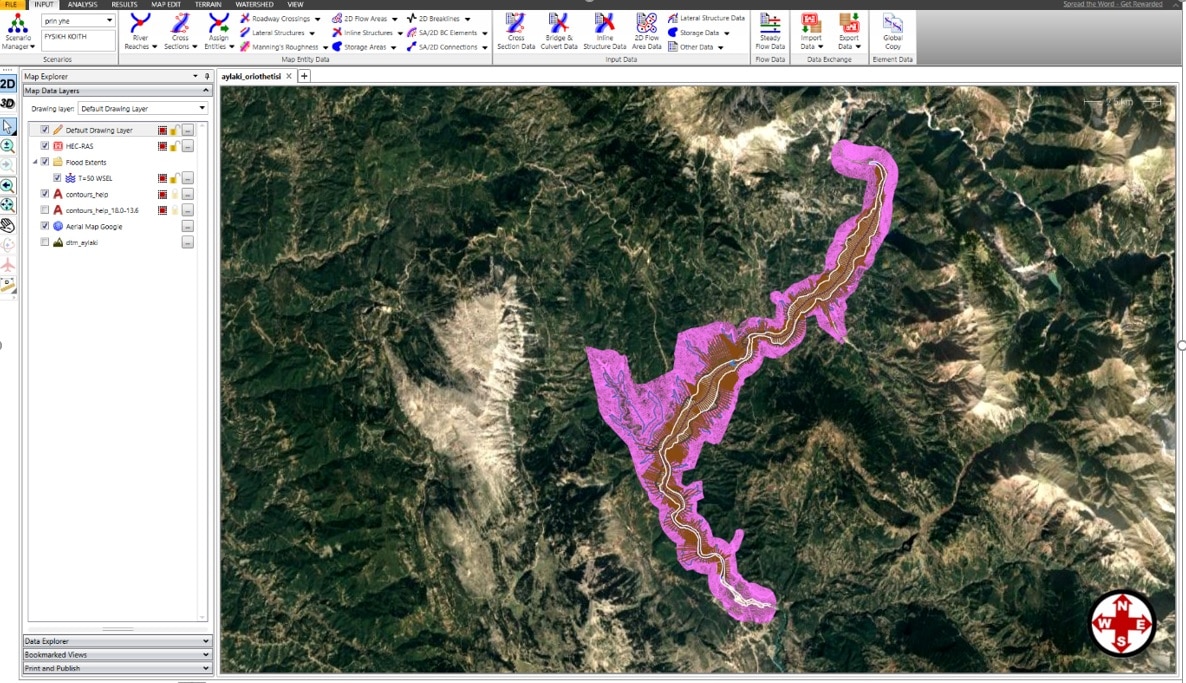Switch to the RESULTS ribbon tab
Viewport: 1186px width, 683px height.
[124, 5]
